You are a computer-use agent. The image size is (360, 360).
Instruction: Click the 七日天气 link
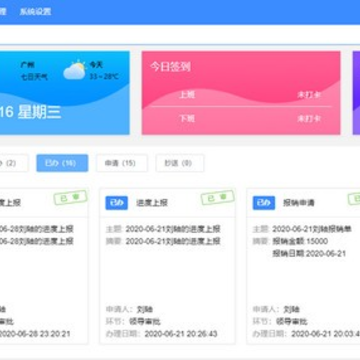tap(34, 77)
